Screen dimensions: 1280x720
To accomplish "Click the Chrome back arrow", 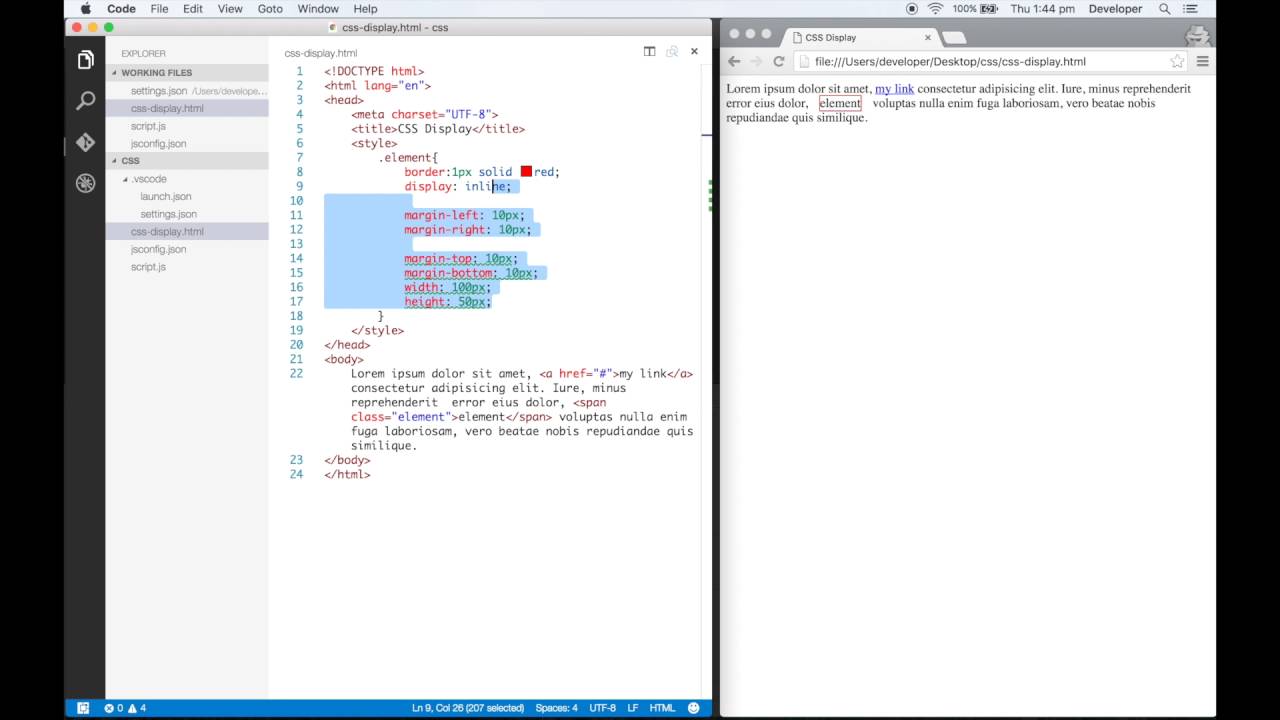I will pyautogui.click(x=734, y=61).
